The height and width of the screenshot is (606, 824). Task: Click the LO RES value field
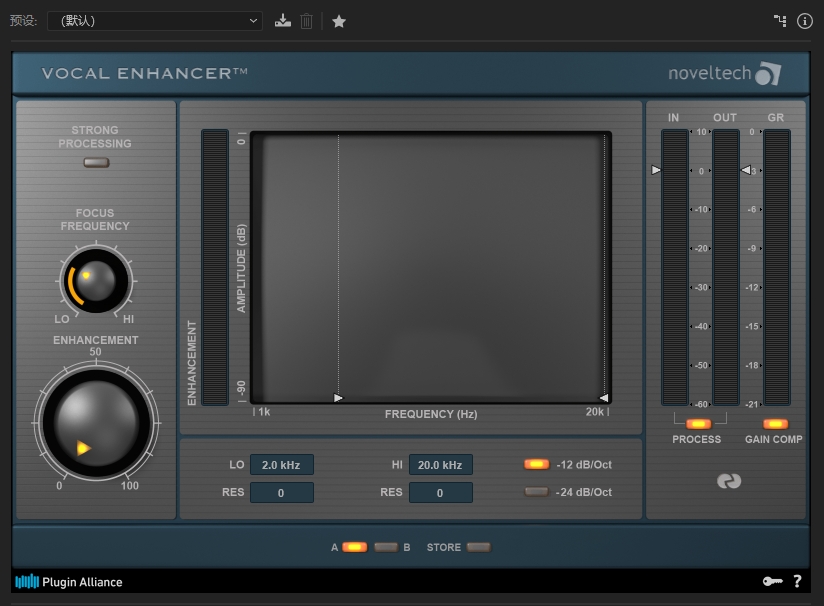point(282,492)
